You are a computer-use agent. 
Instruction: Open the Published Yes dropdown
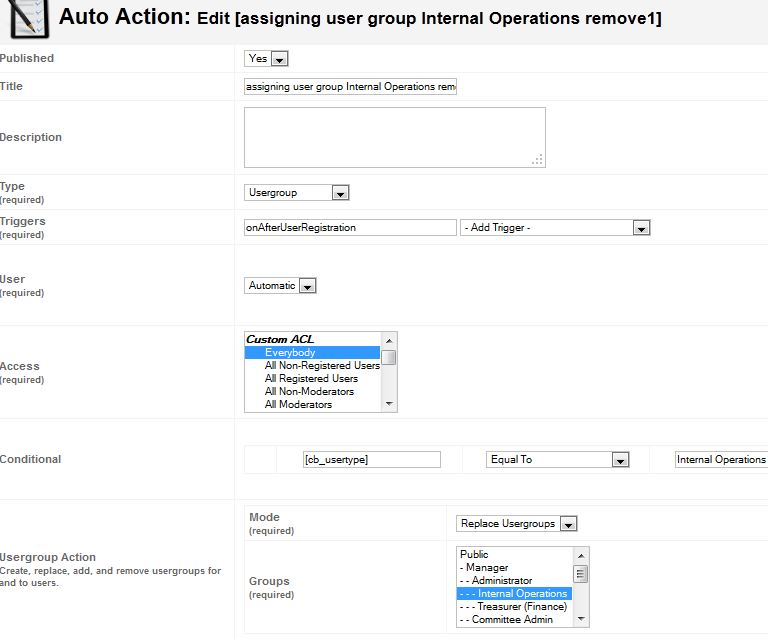pos(266,59)
